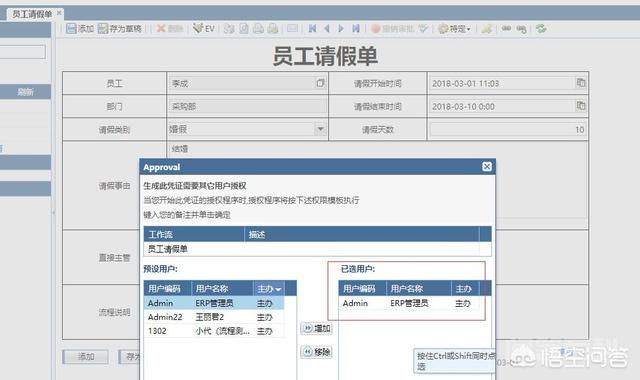Viewport: 640px width, 380px height.
Task: Click the 部门 field showing 采购部
Action: click(x=247, y=107)
